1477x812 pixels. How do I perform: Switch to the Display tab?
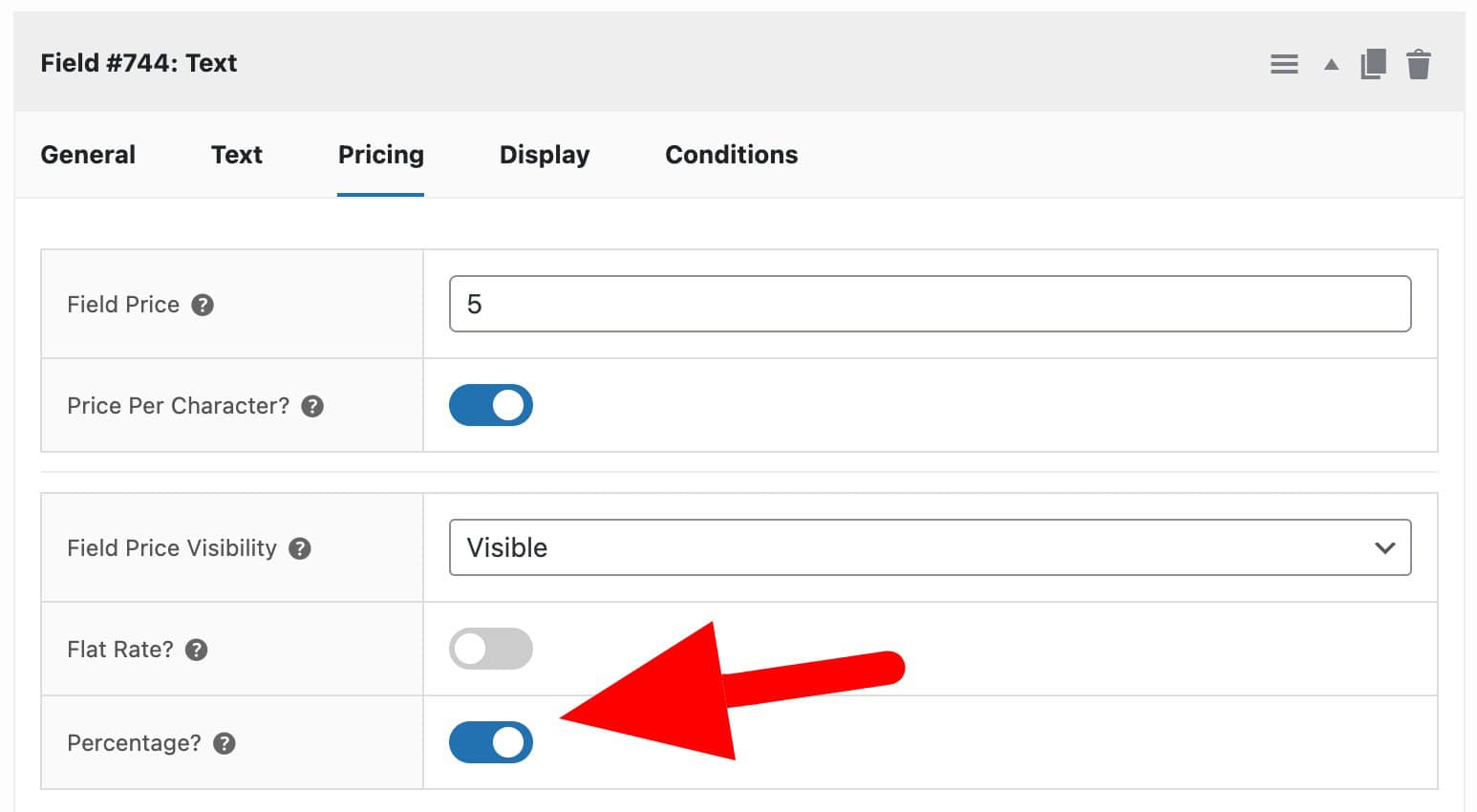tap(544, 154)
